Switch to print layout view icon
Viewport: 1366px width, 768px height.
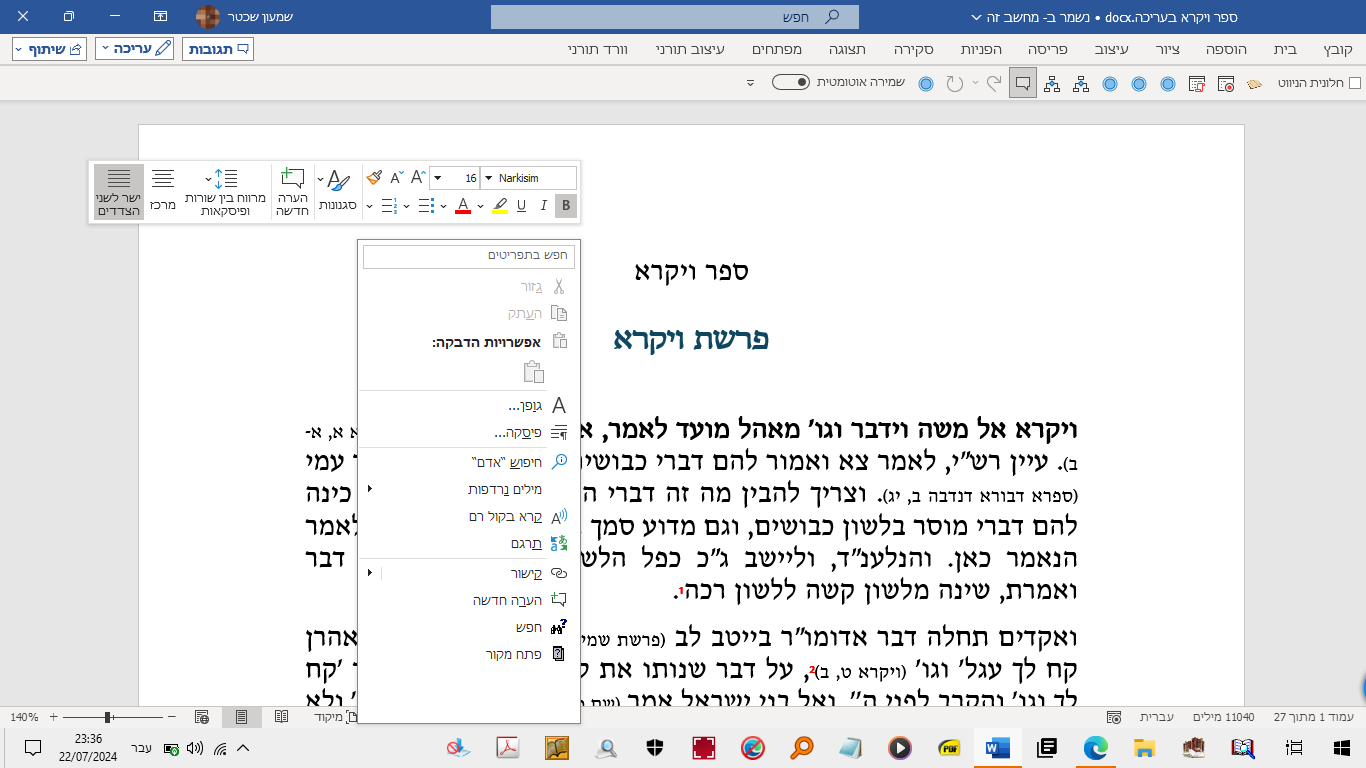pos(241,717)
